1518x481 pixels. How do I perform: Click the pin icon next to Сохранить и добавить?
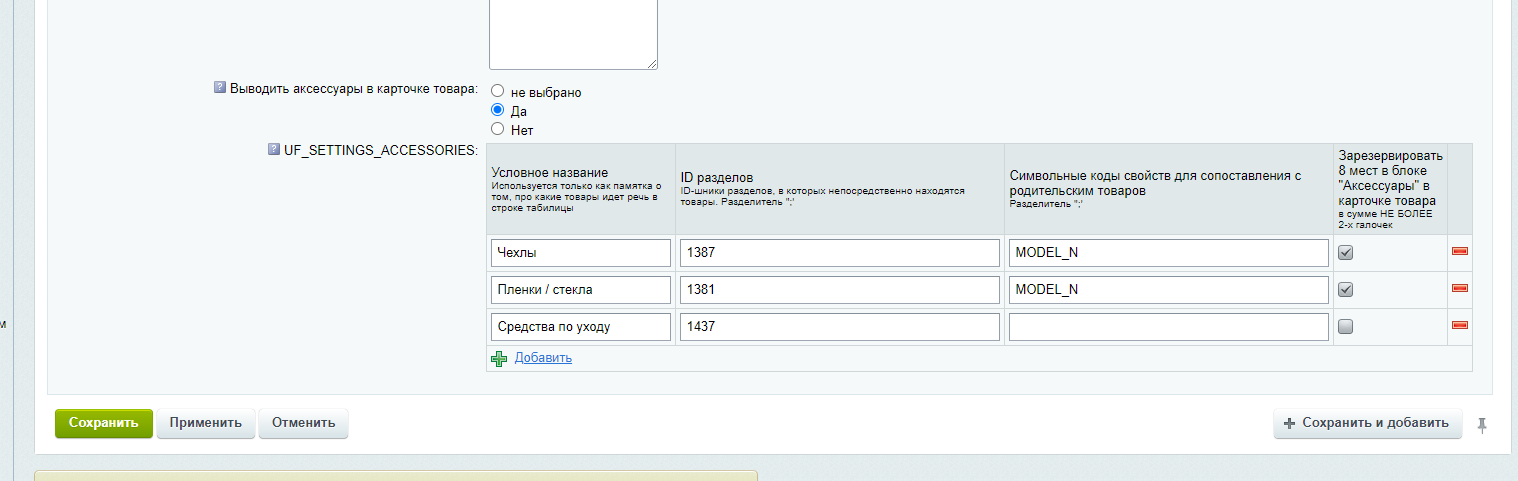1482,424
